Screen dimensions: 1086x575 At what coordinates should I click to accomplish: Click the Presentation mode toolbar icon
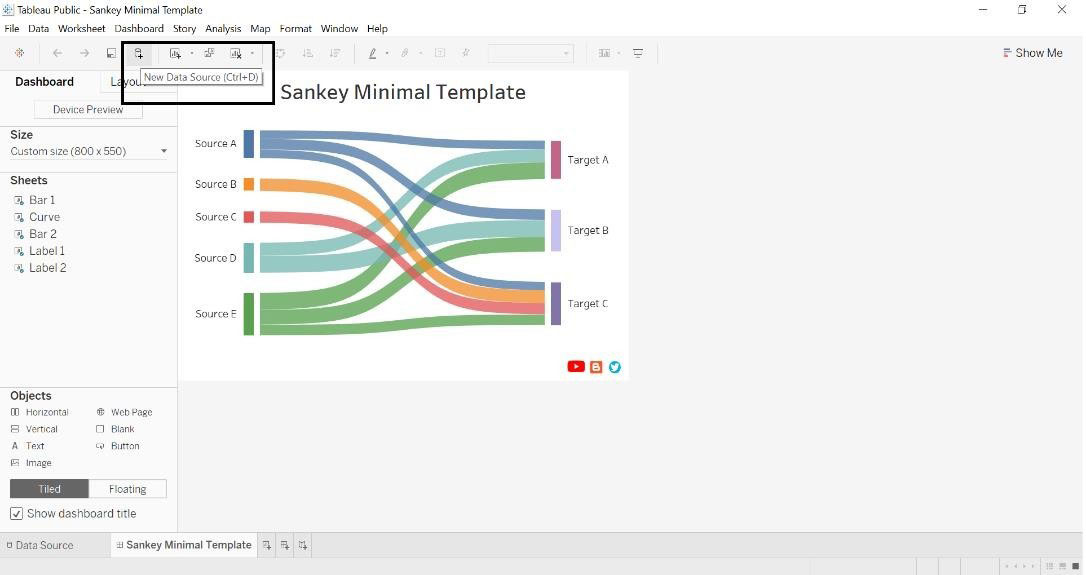coord(638,53)
